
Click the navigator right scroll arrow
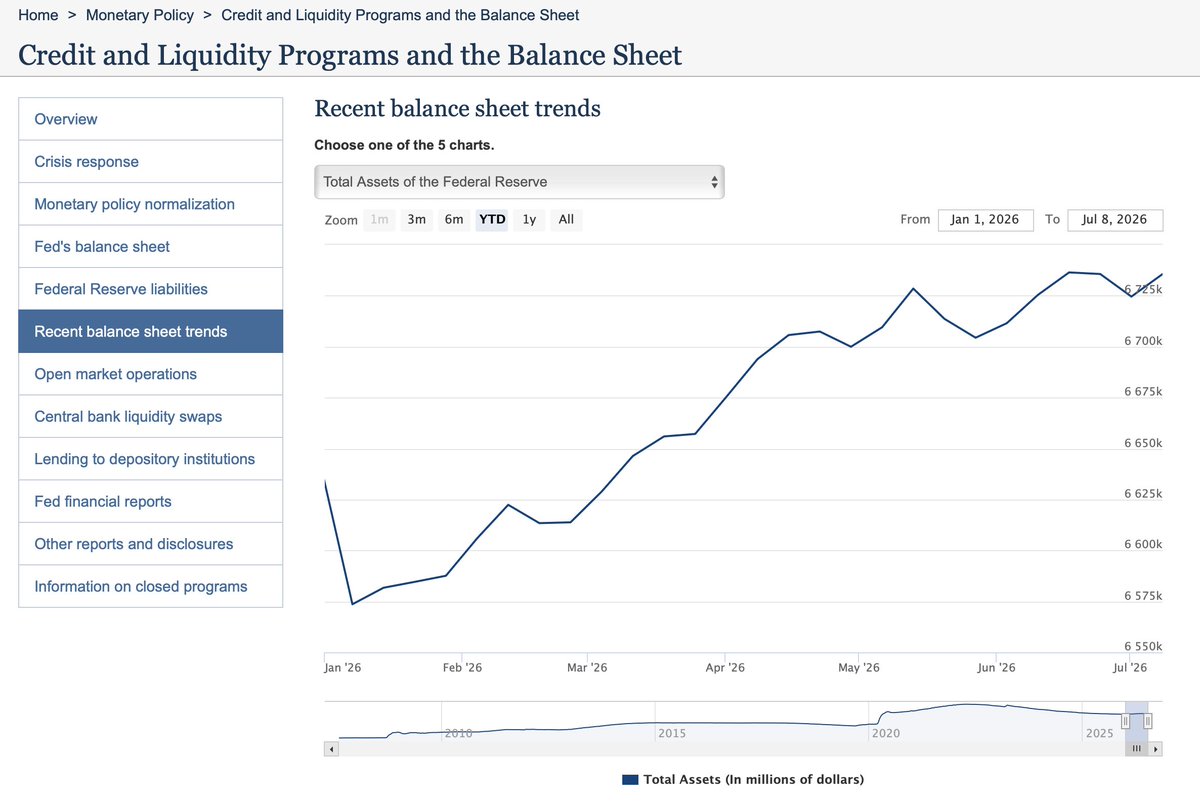click(x=1156, y=749)
